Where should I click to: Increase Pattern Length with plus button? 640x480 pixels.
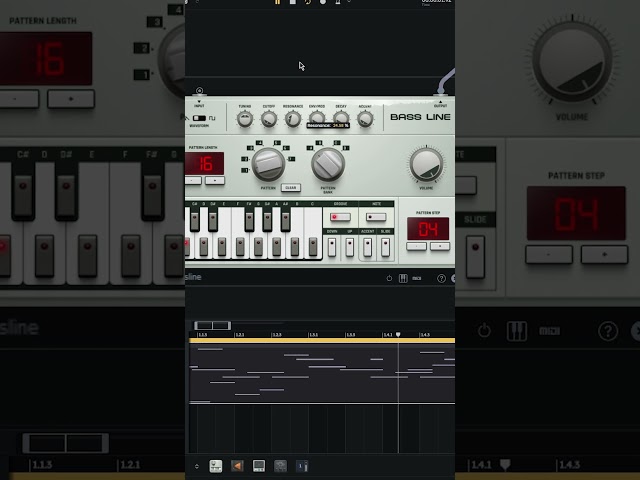215,180
